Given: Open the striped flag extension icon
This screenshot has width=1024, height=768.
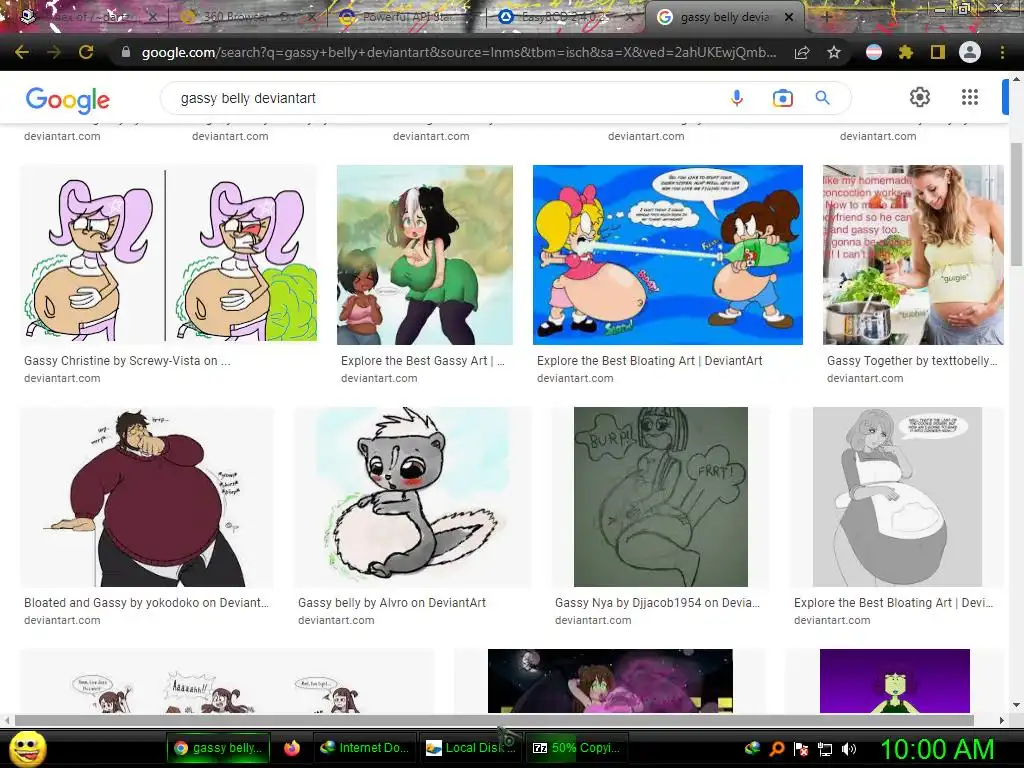Looking at the screenshot, I should (873, 52).
